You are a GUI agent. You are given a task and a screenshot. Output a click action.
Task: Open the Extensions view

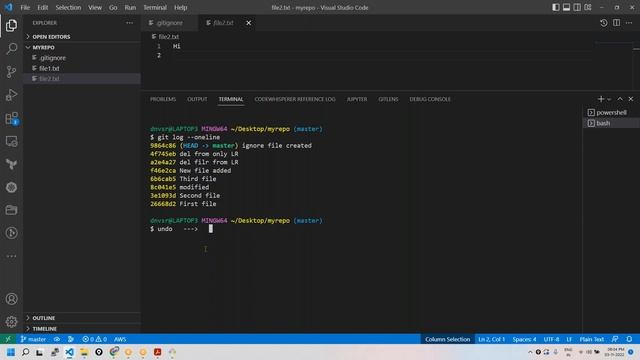click(11, 118)
